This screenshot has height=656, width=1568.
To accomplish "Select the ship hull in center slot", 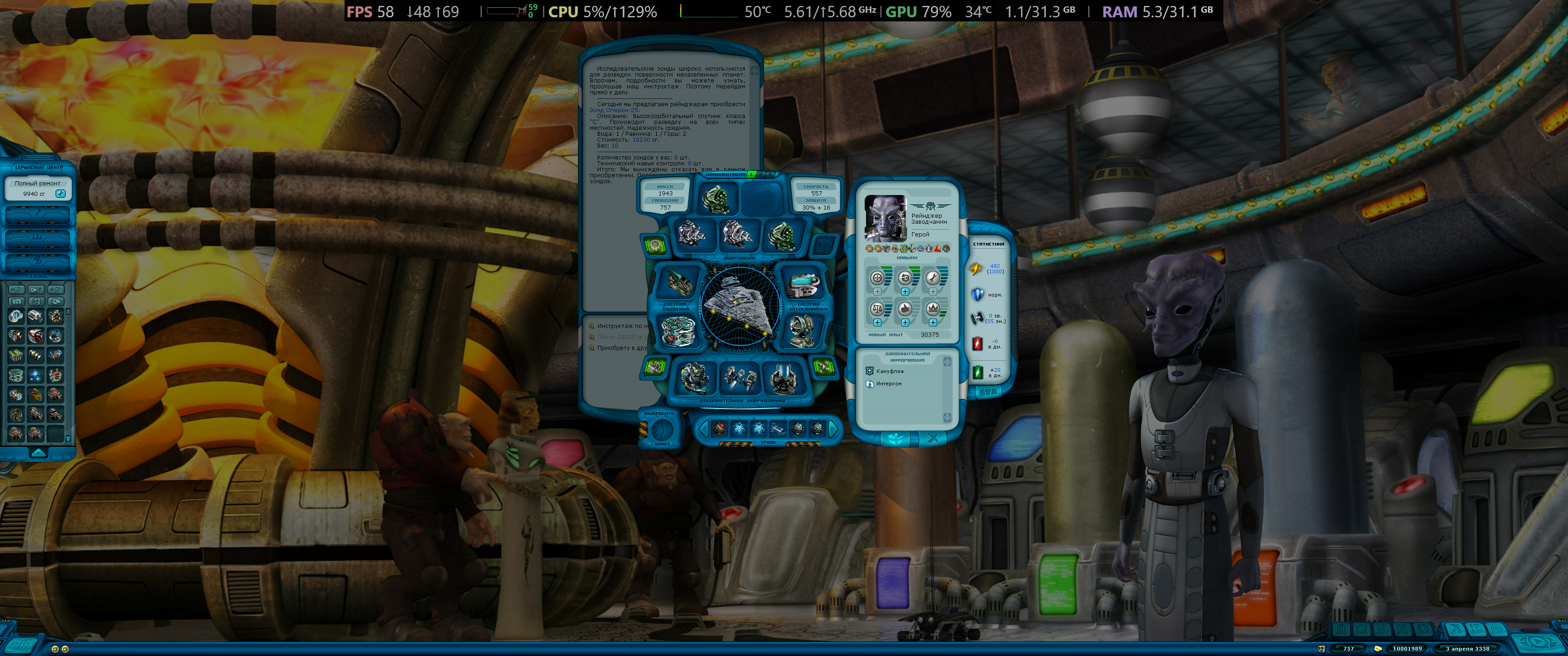I will (x=740, y=306).
